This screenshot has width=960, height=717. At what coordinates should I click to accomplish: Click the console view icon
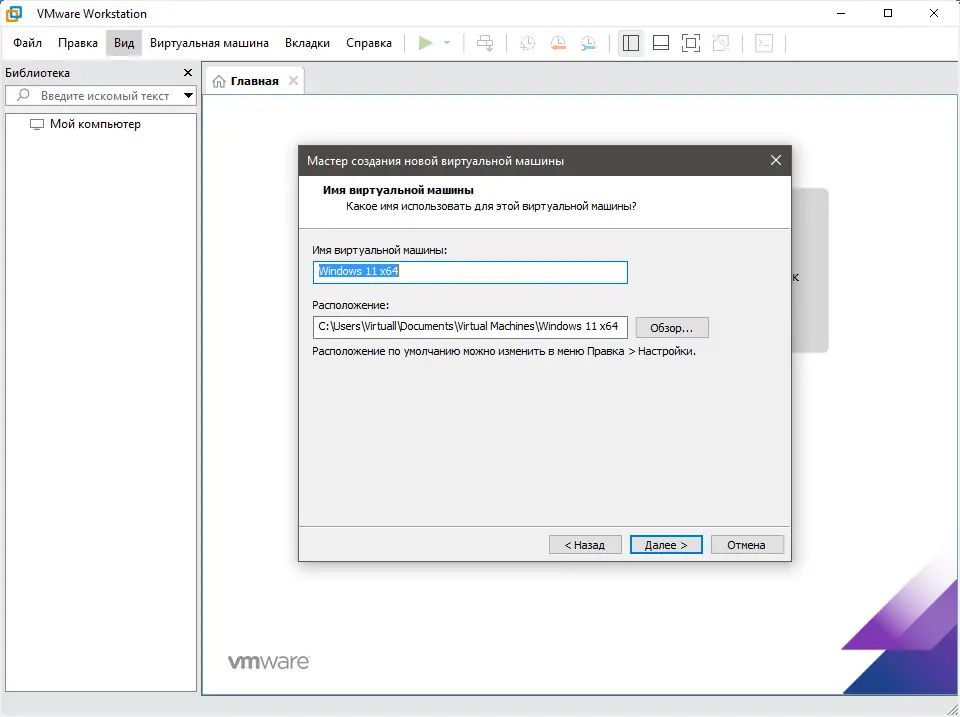[x=763, y=43]
